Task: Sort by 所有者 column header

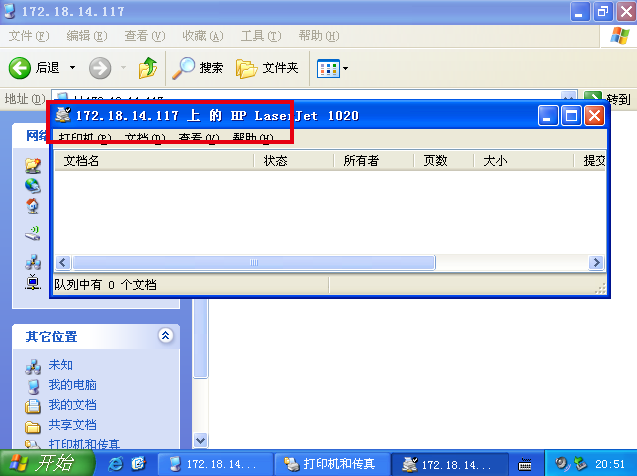Action: 373,161
